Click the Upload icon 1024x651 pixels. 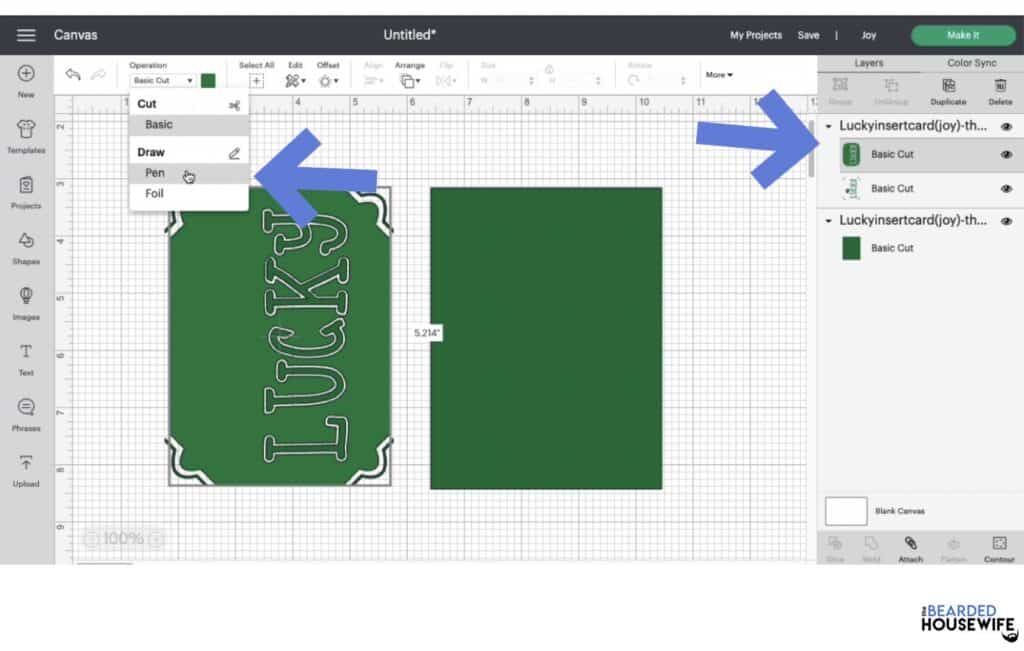pos(26,464)
